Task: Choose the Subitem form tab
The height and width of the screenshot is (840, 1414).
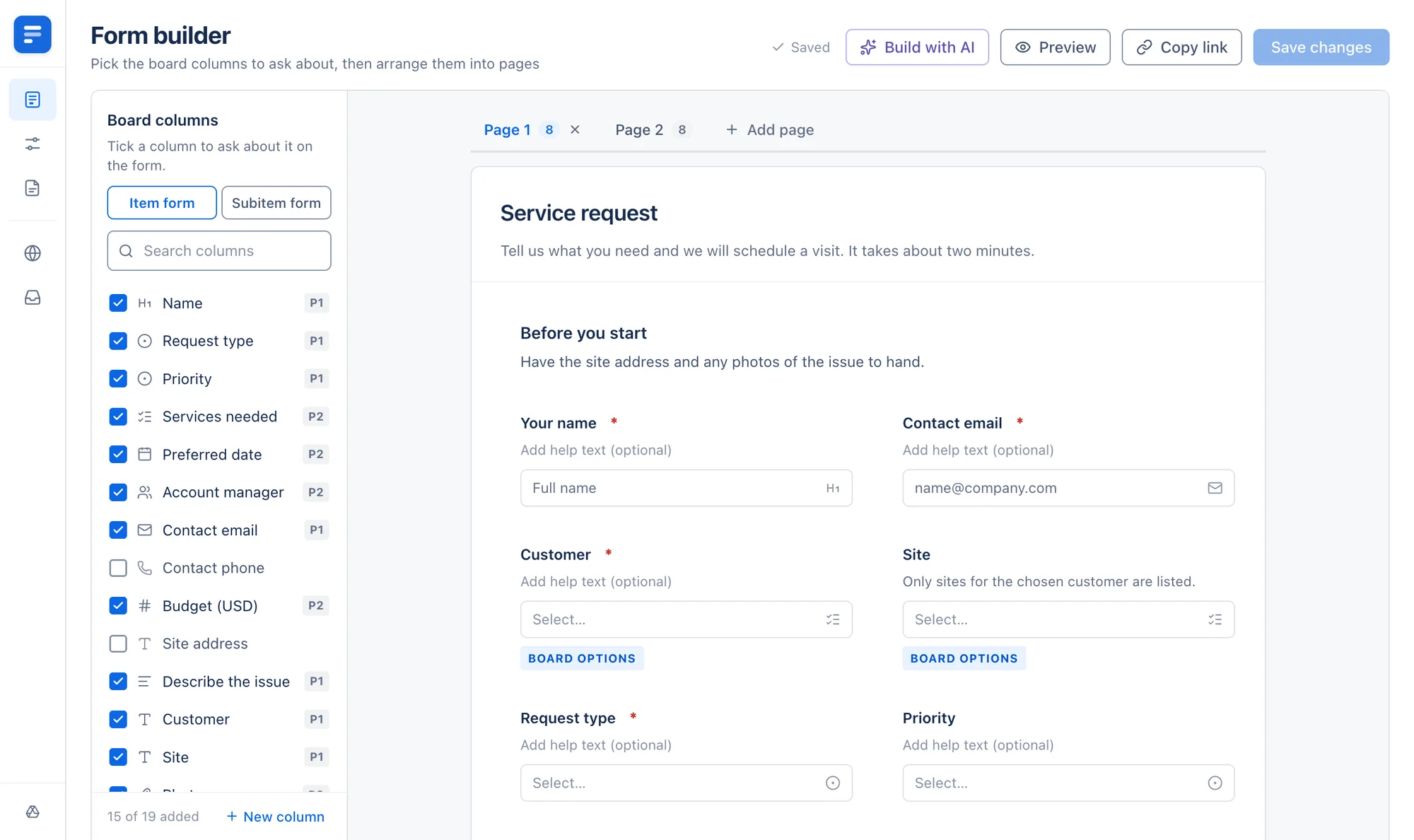Action: [276, 203]
